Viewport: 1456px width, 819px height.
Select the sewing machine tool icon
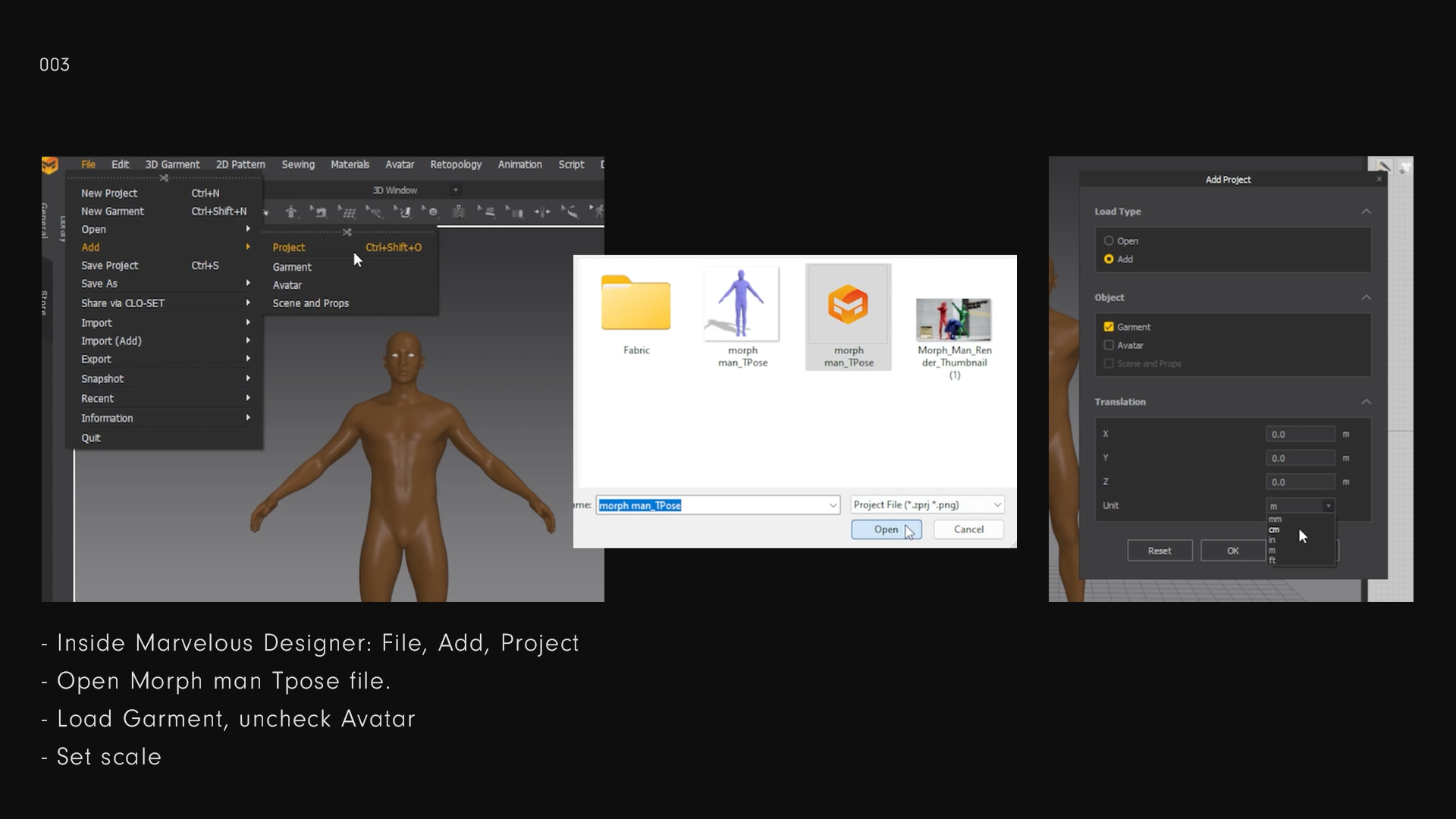point(319,212)
